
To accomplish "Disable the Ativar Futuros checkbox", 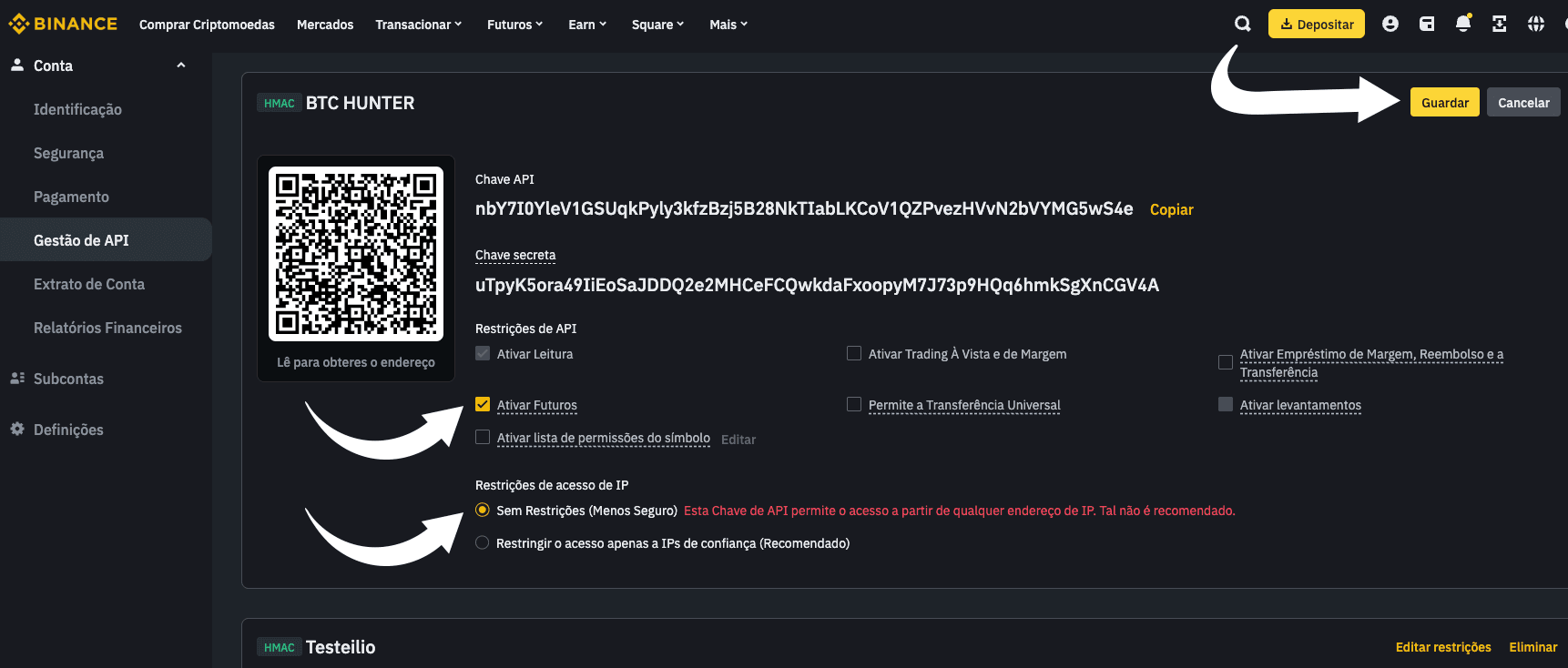I will (483, 404).
